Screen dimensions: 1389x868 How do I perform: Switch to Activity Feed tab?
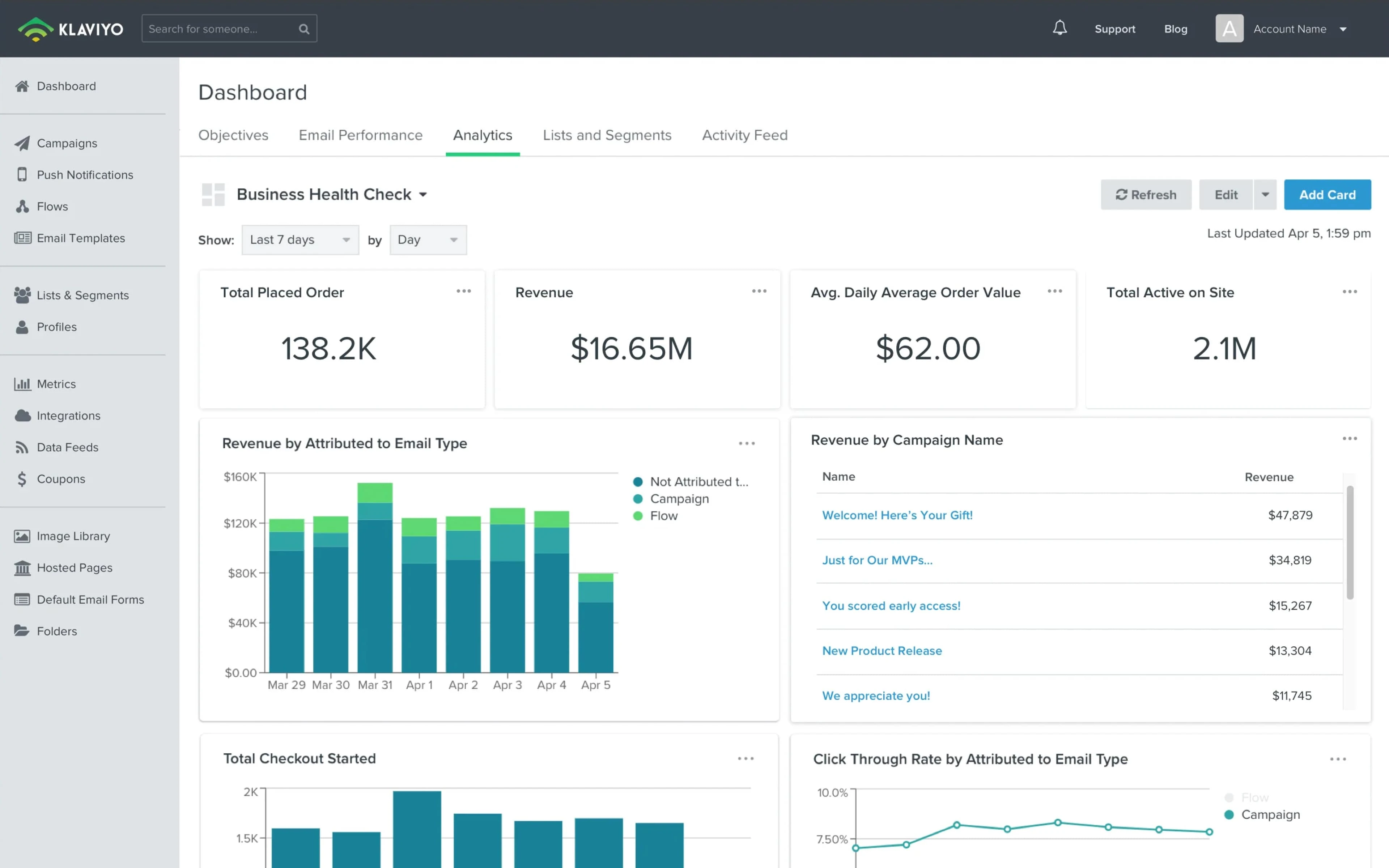coord(744,135)
